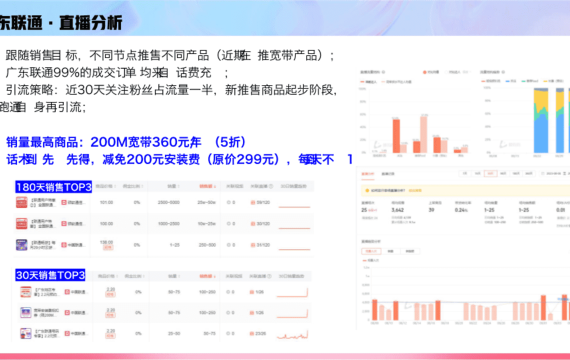Click the livestream icon beside 30/120

[x=253, y=224]
